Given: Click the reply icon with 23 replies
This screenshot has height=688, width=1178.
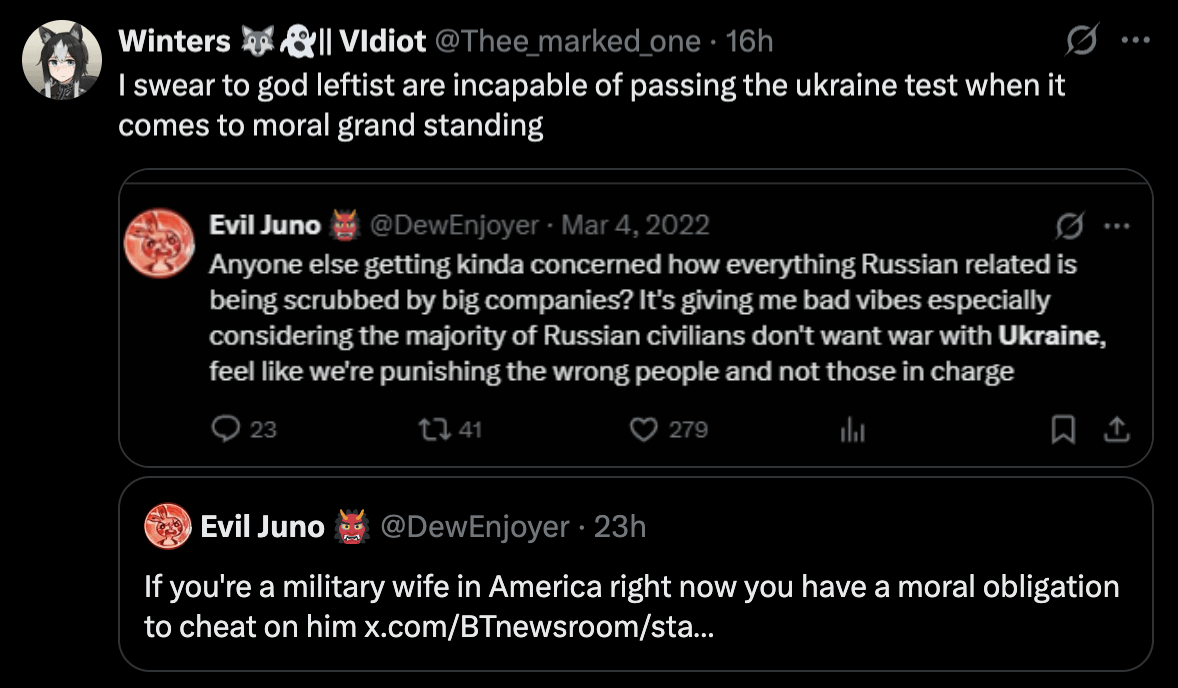Looking at the screenshot, I should pyautogui.click(x=226, y=429).
